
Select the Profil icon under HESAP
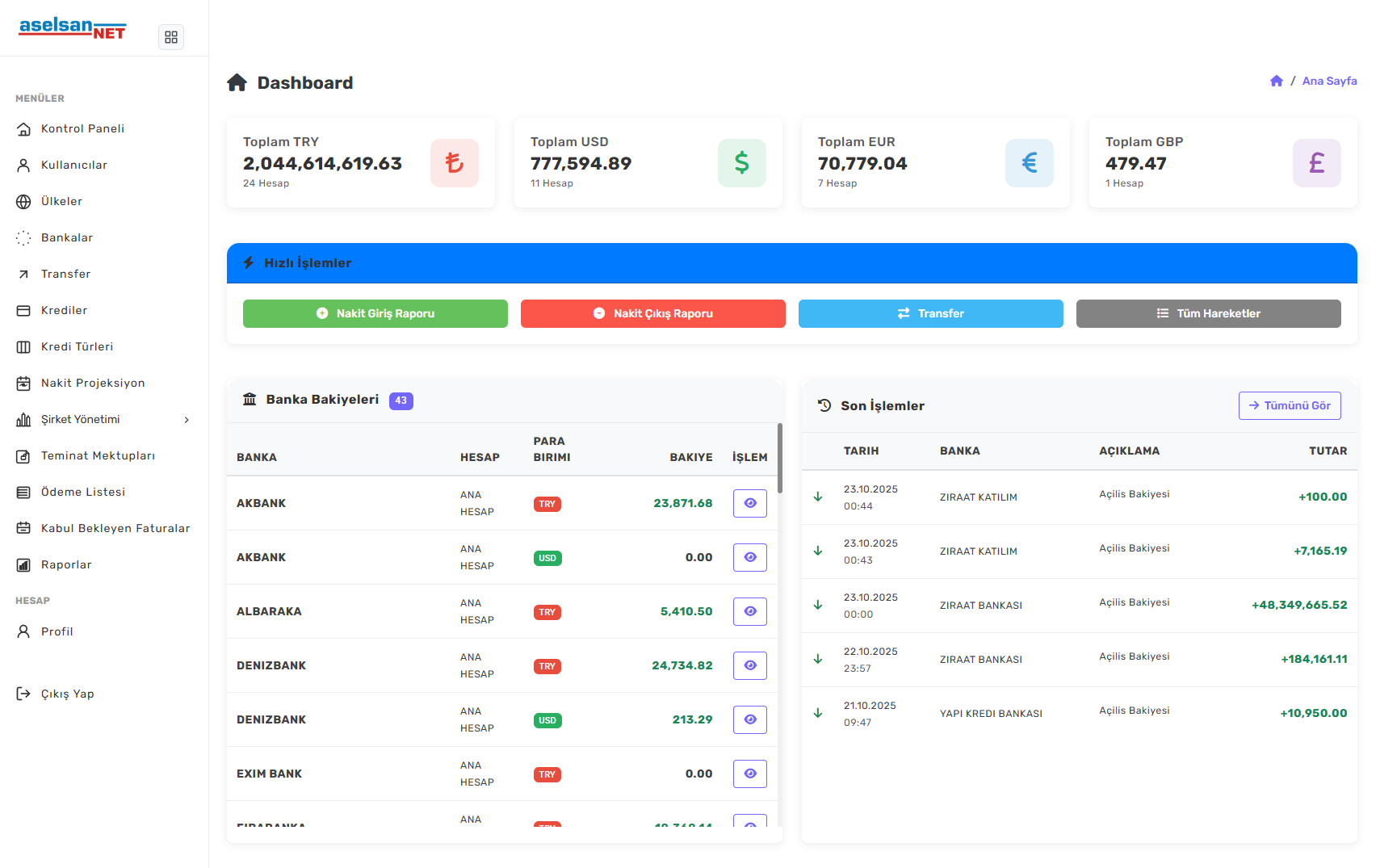tap(23, 631)
